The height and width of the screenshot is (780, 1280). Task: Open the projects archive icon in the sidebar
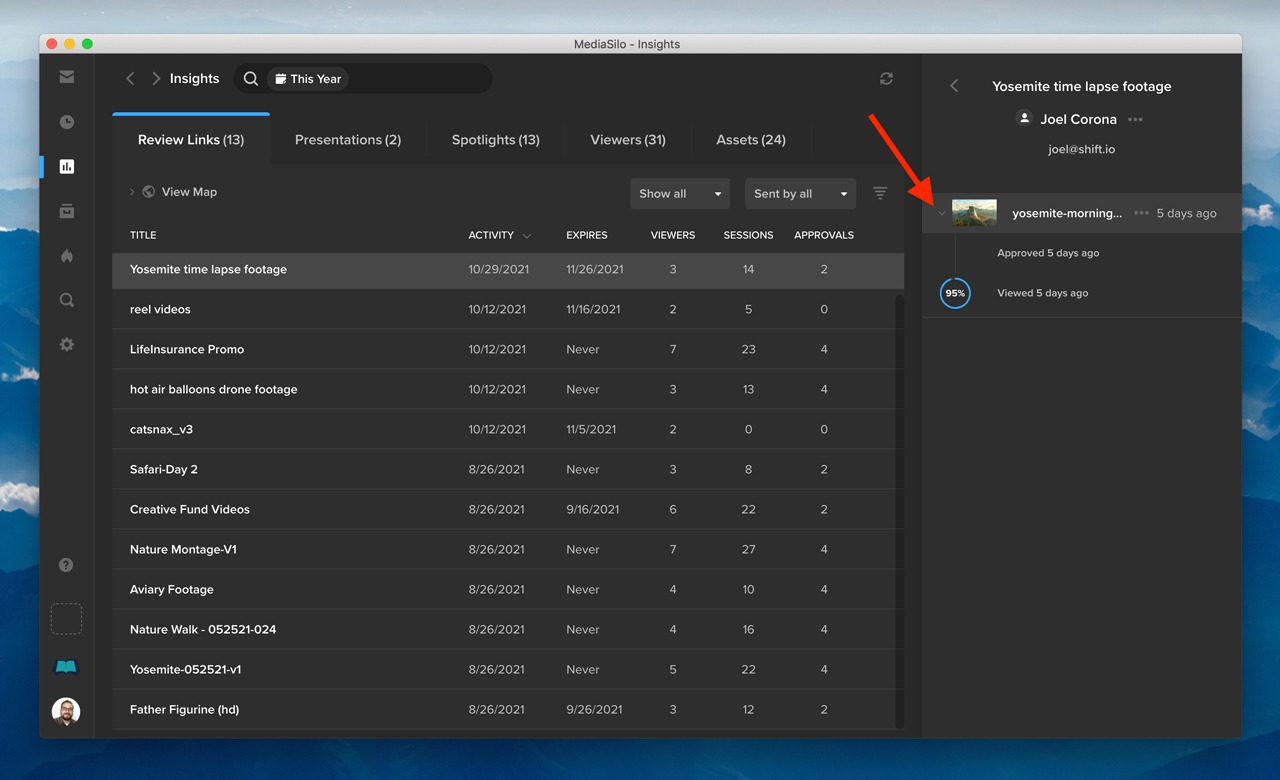pos(66,211)
